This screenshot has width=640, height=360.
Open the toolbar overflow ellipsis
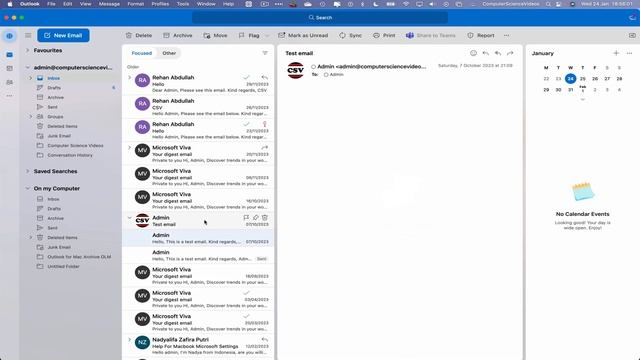tap(507, 36)
